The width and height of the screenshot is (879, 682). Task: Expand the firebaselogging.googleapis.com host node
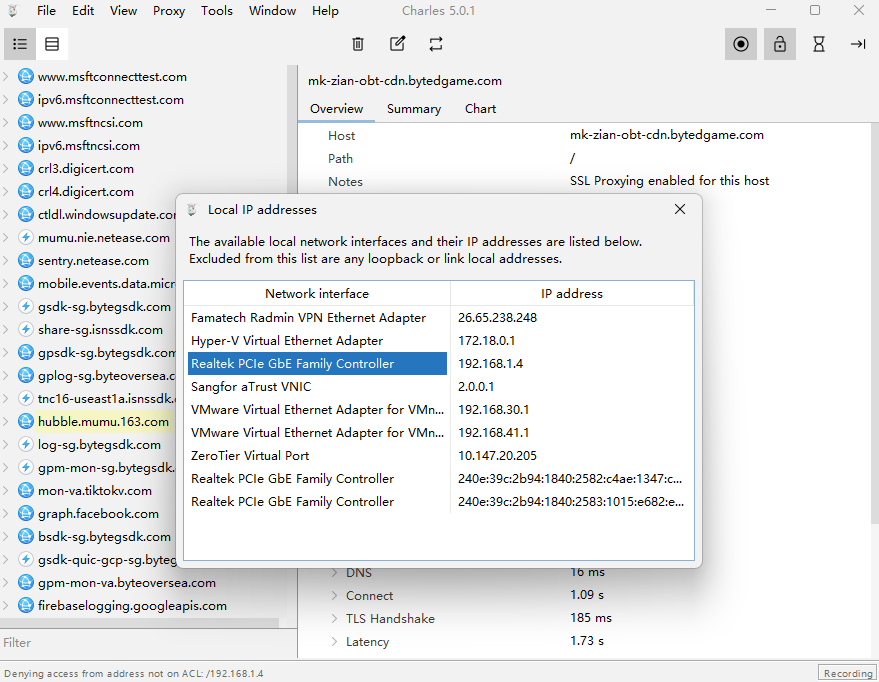coord(7,606)
